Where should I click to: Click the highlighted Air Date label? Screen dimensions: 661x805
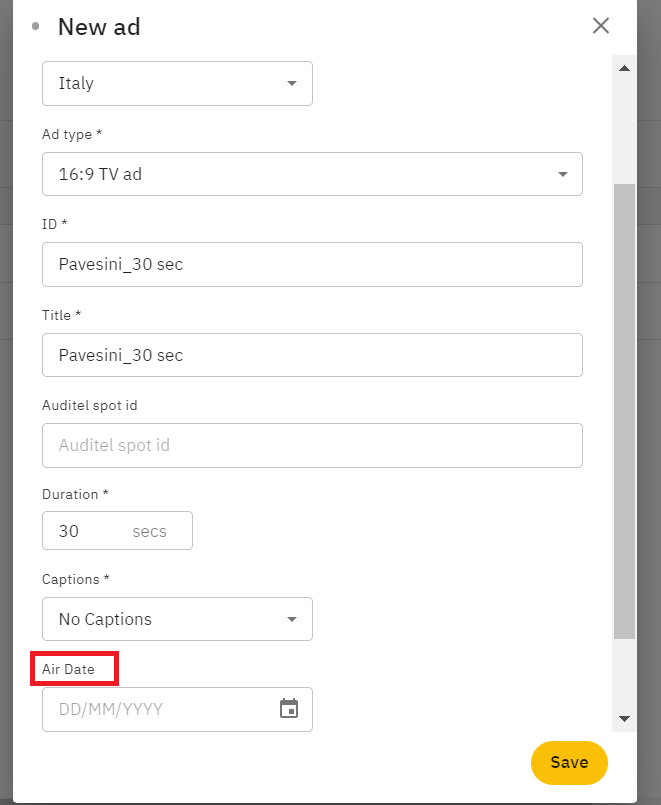[68, 669]
